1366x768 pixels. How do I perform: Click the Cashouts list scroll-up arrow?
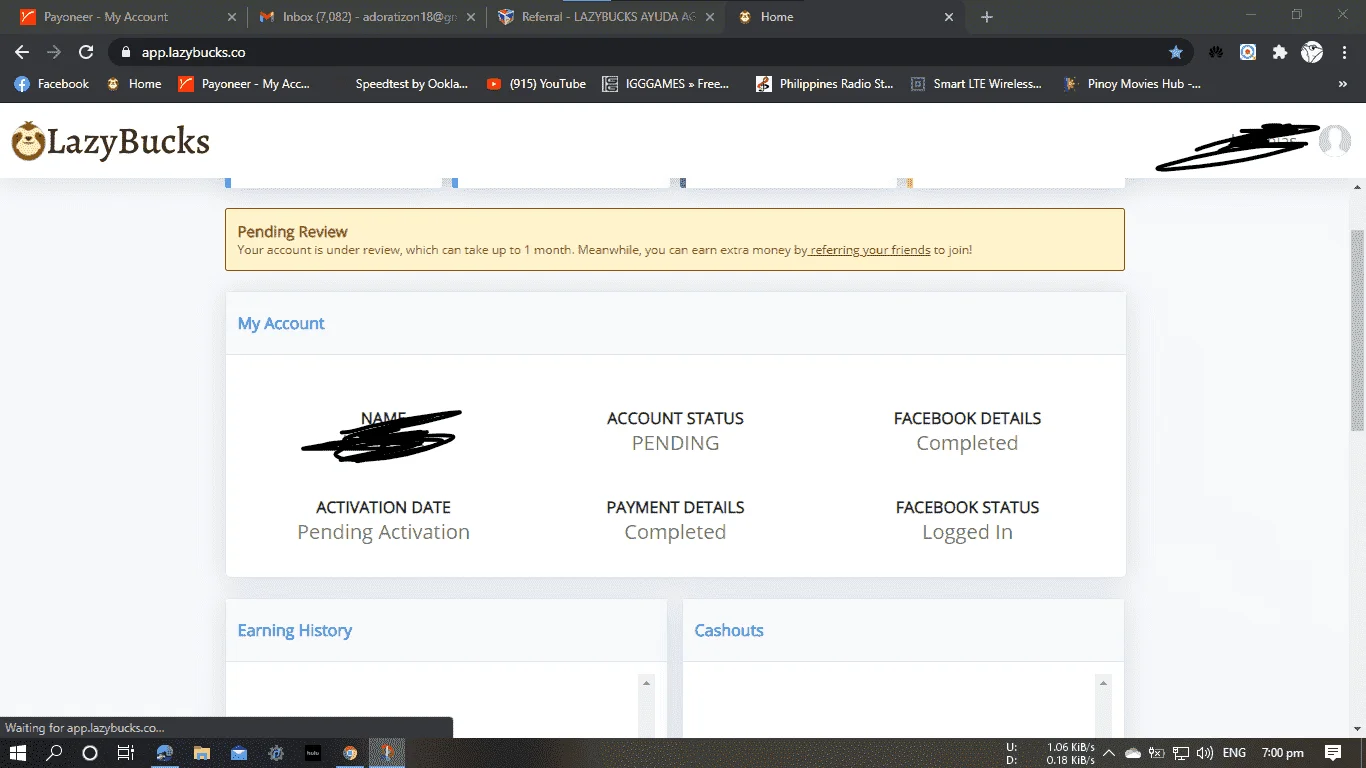point(1104,682)
